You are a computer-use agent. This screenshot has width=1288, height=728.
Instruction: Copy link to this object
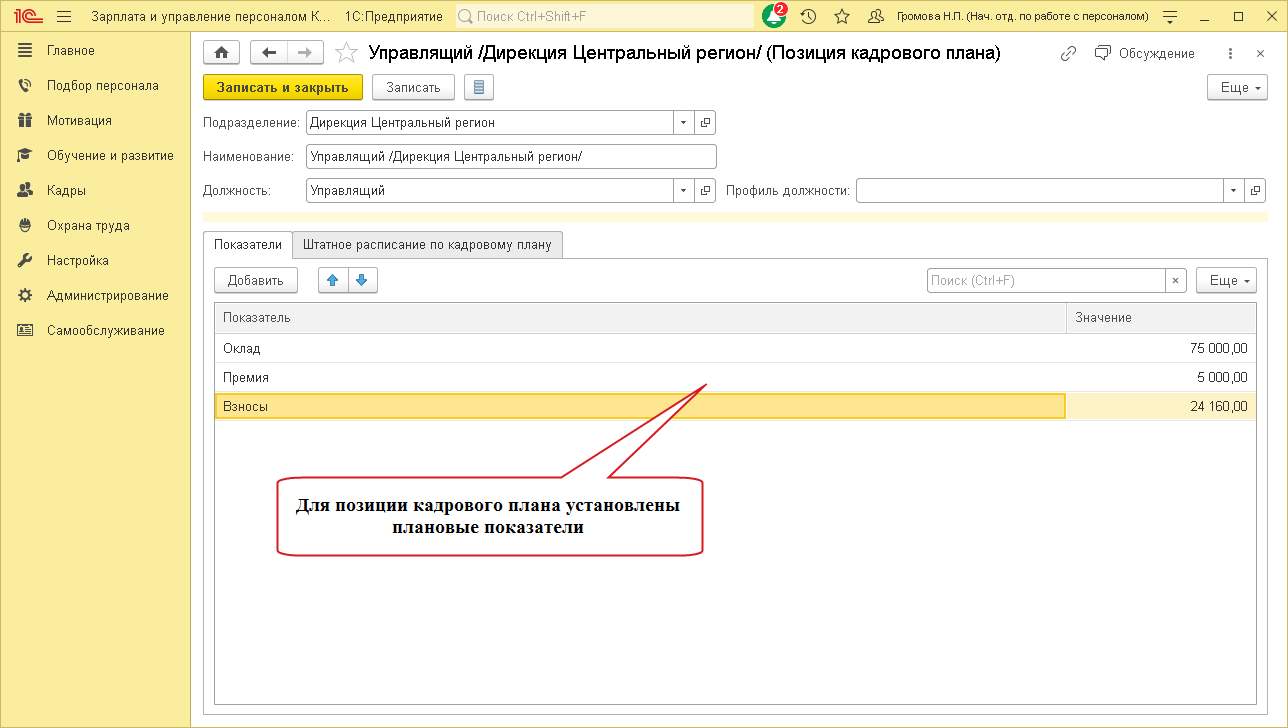(x=1069, y=53)
